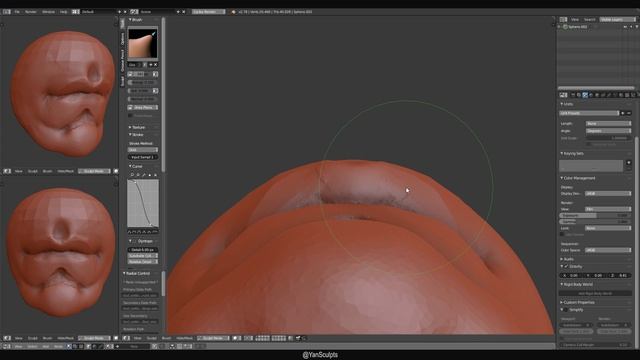
Task: Expand the Audio panel
Action: point(567,259)
